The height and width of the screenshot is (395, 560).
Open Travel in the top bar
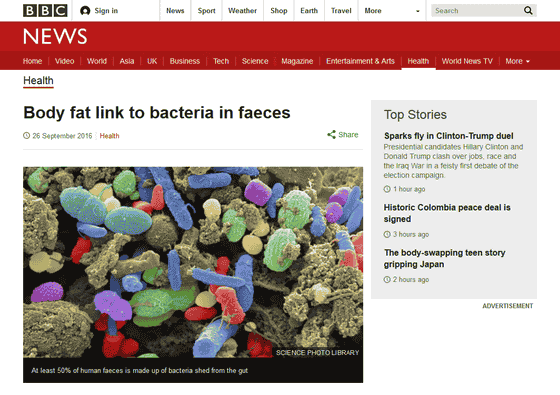[x=341, y=11]
